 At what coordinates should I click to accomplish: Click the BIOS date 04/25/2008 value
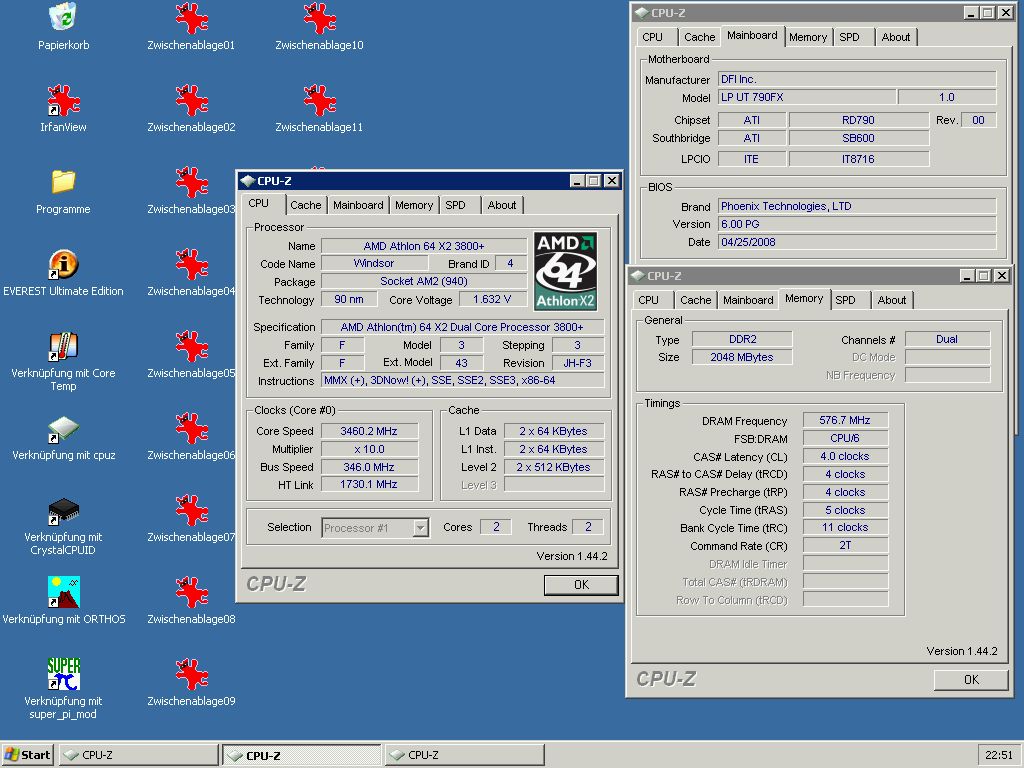pyautogui.click(x=857, y=242)
